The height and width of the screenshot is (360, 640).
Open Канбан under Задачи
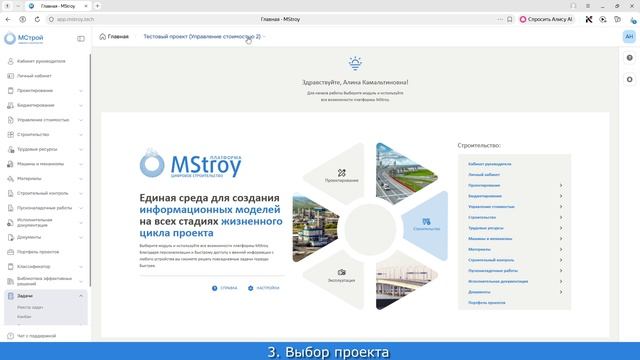coord(24,317)
